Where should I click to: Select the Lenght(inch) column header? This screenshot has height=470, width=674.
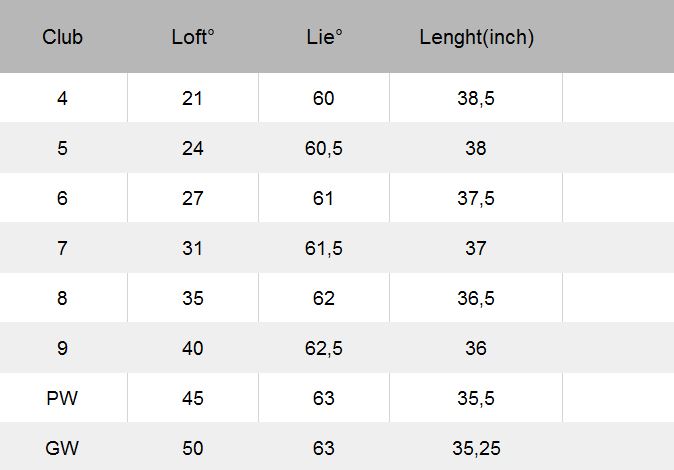point(476,38)
